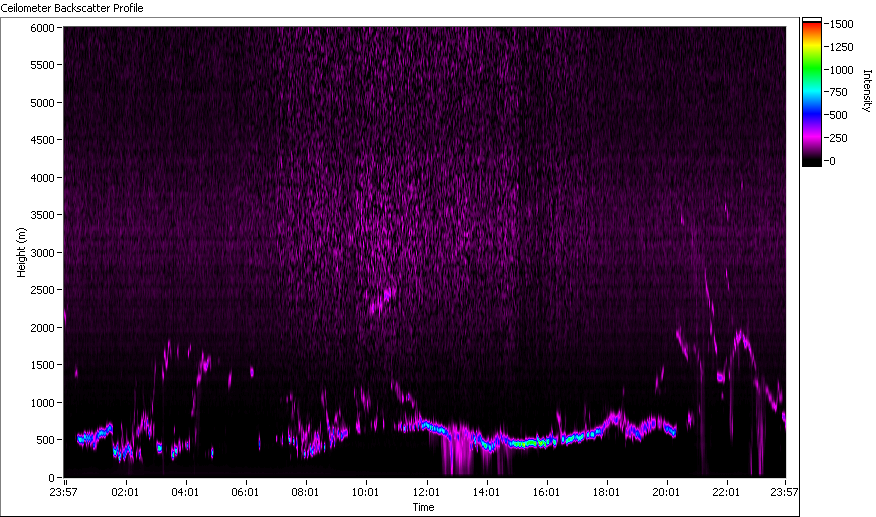Click the 08:01 time label

[x=305, y=492]
